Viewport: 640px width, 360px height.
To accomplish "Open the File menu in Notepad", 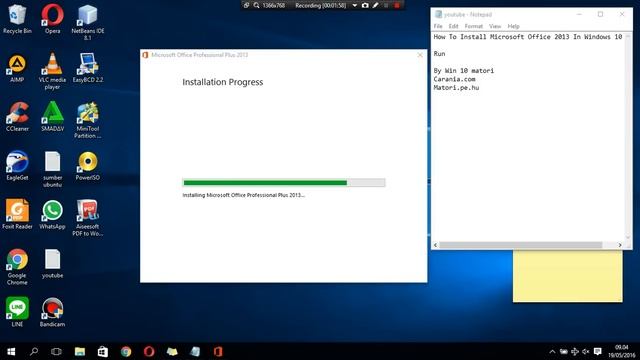I will [x=438, y=26].
